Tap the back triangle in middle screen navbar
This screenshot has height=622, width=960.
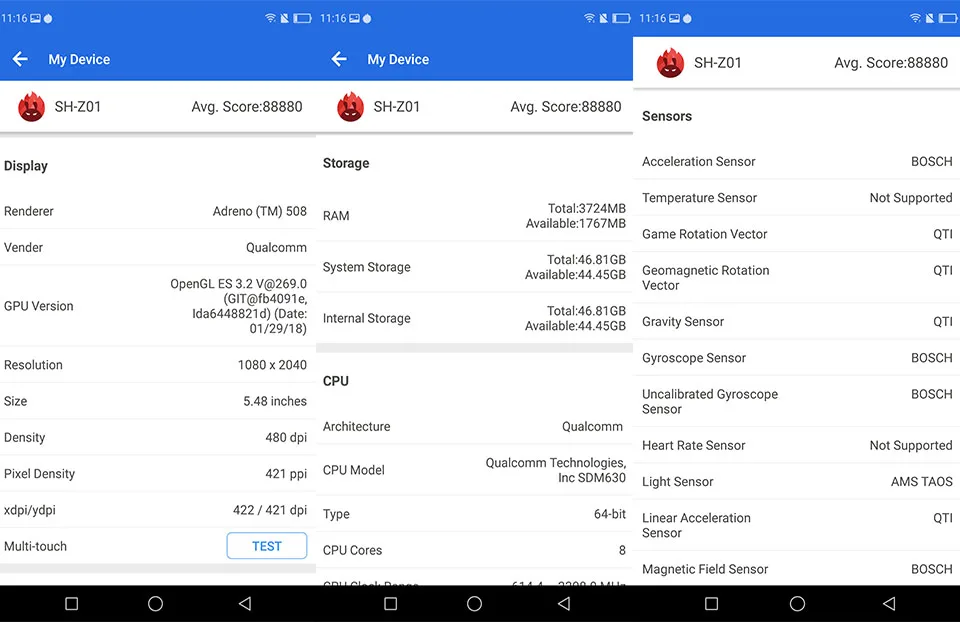(x=564, y=604)
